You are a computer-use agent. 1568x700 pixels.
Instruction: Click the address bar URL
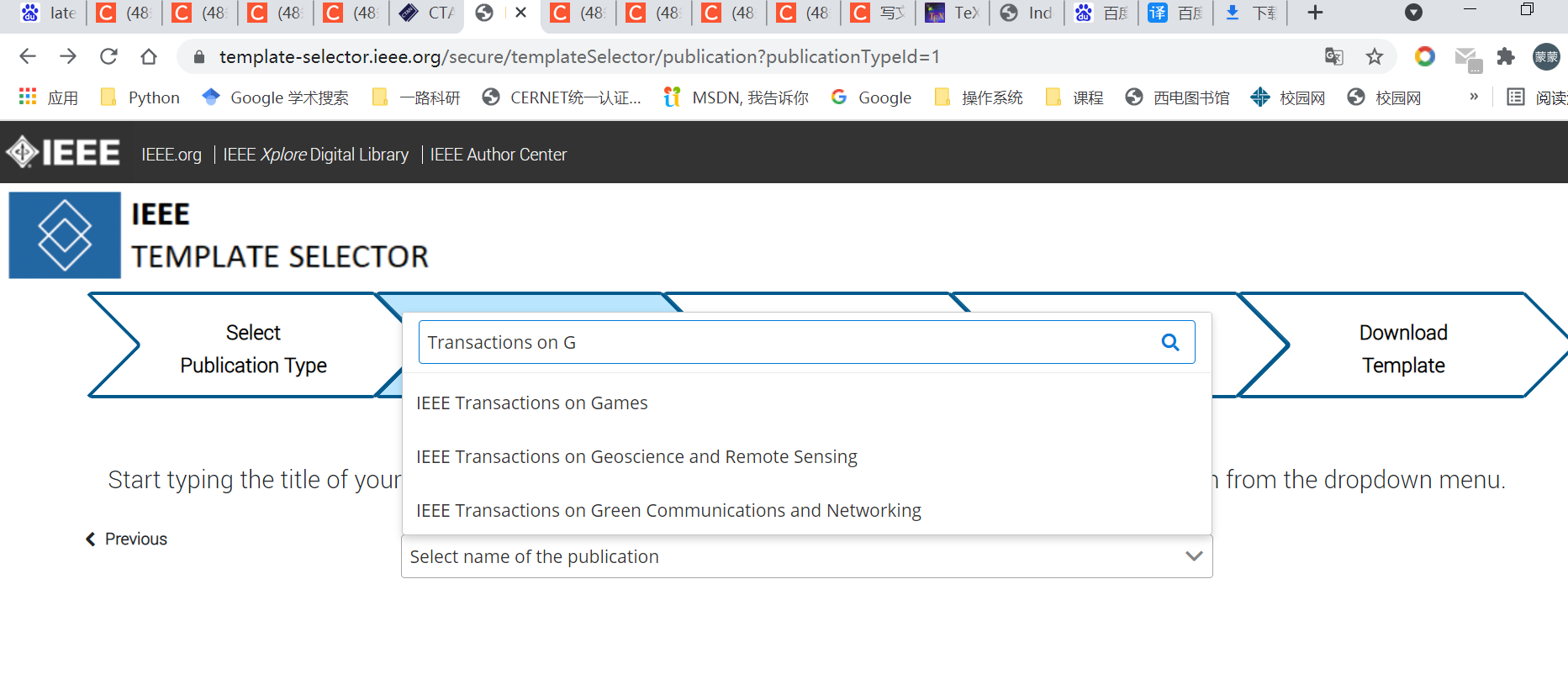click(x=579, y=56)
